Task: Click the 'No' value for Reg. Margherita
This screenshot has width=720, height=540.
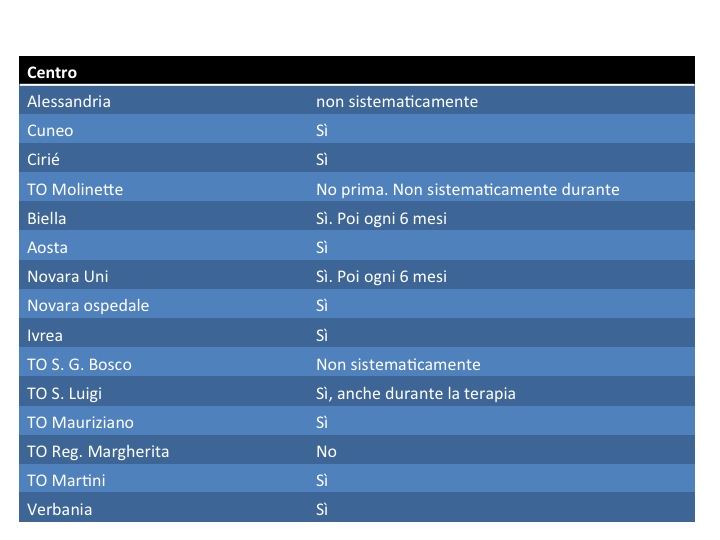Action: point(326,451)
